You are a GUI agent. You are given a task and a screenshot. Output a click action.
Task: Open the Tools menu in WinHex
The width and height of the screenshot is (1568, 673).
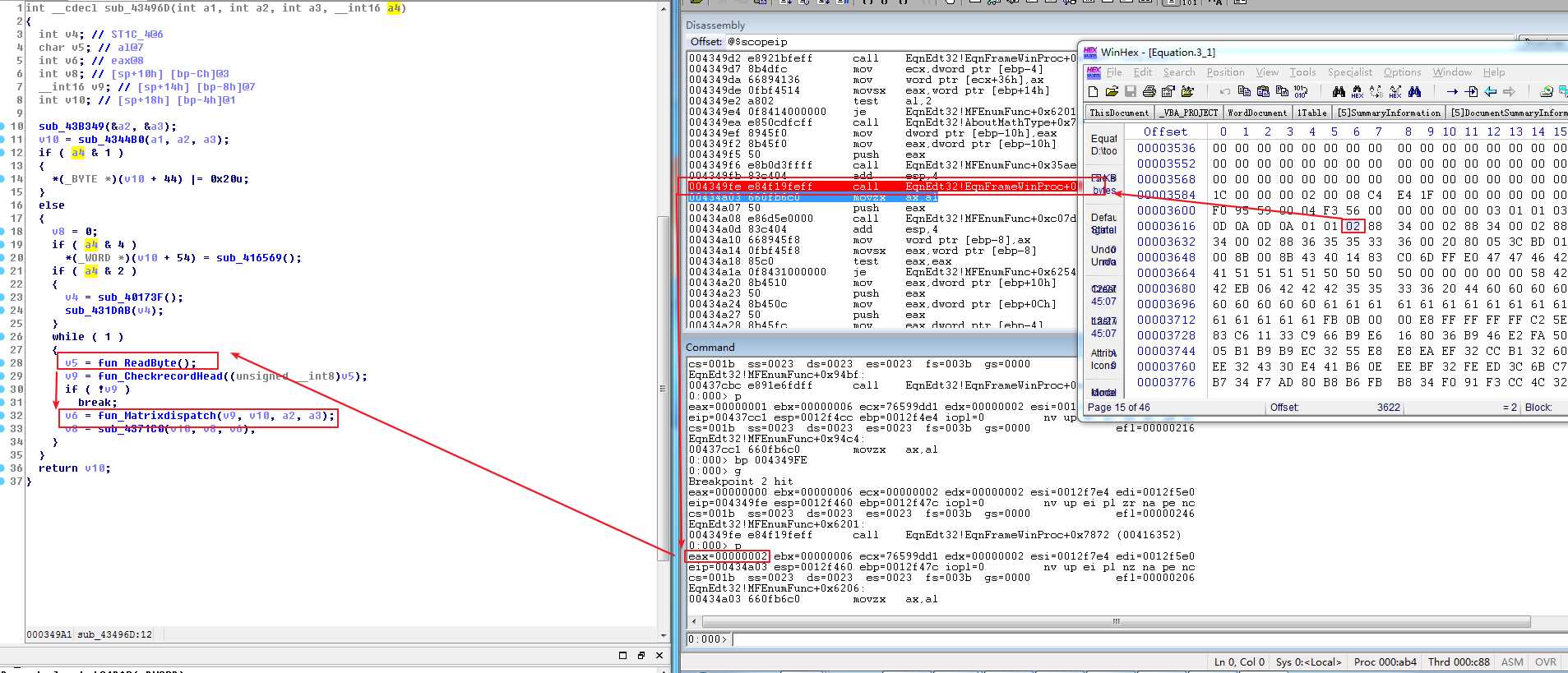[1302, 72]
